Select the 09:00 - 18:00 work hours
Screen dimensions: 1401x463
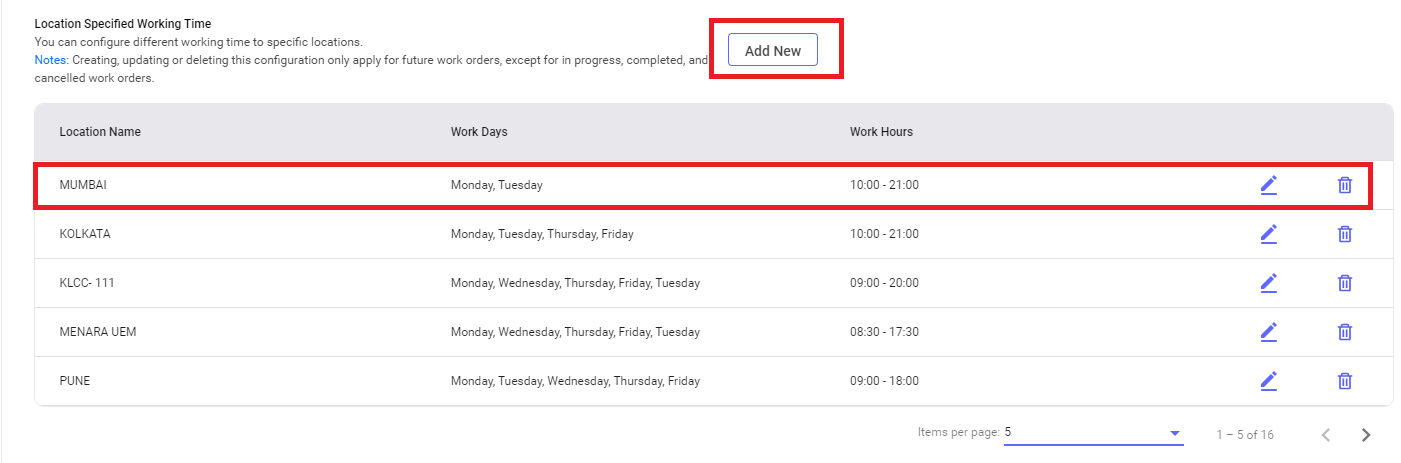[884, 381]
